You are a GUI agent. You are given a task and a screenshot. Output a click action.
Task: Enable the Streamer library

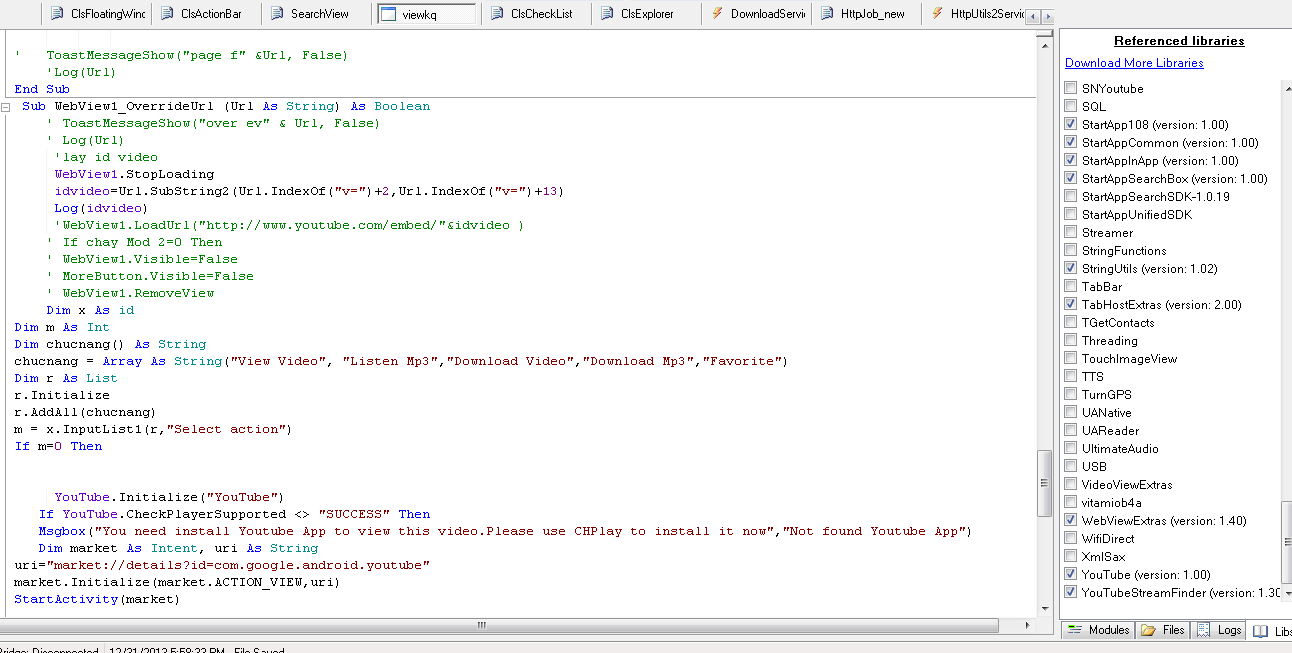pos(1071,232)
